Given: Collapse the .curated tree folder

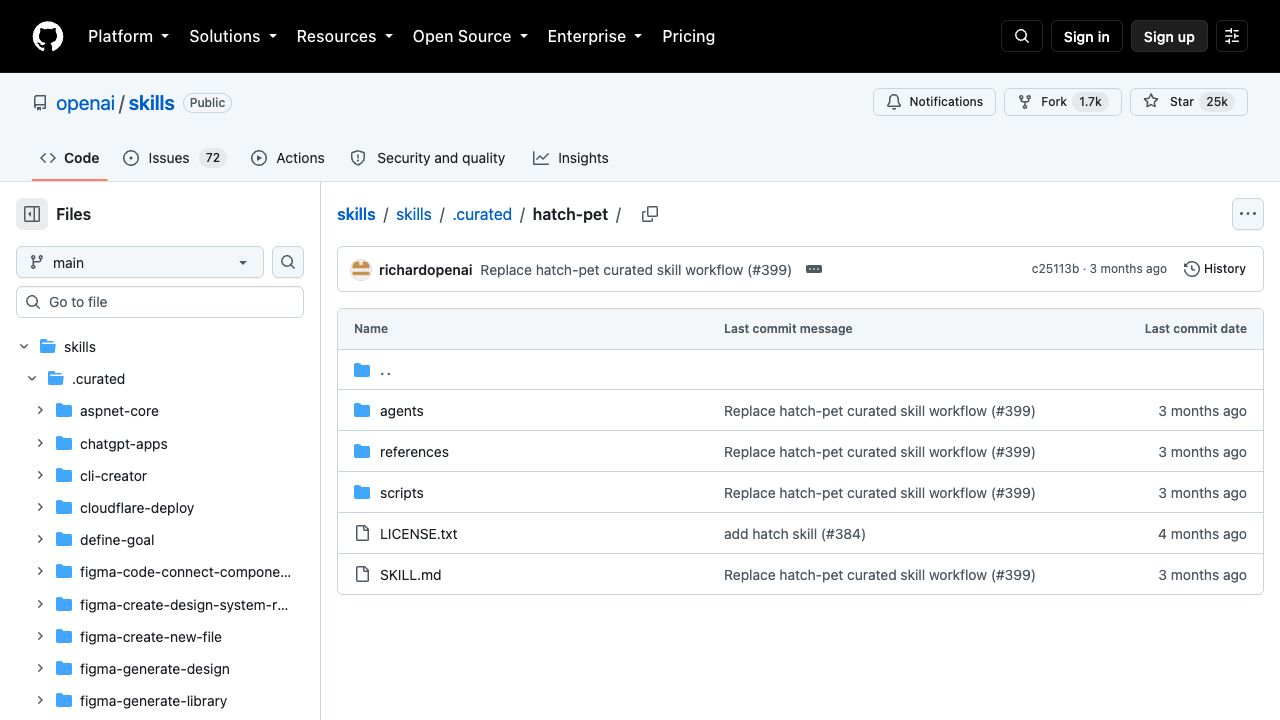Looking at the screenshot, I should [32, 379].
